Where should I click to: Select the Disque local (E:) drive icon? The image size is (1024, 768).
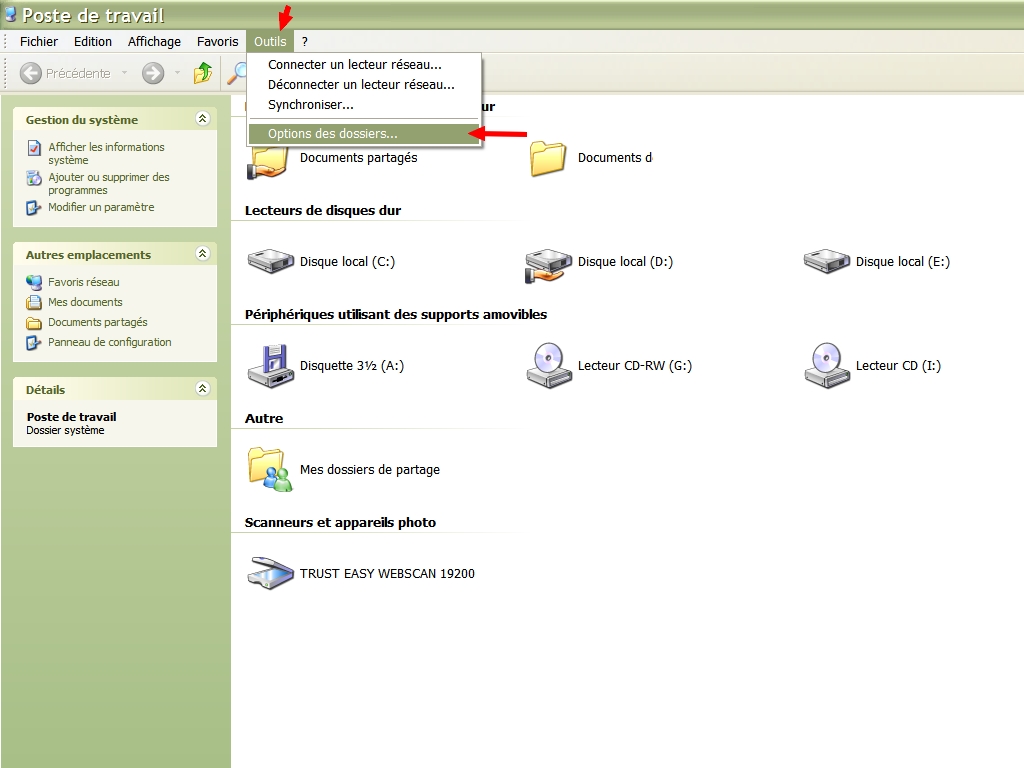click(826, 262)
